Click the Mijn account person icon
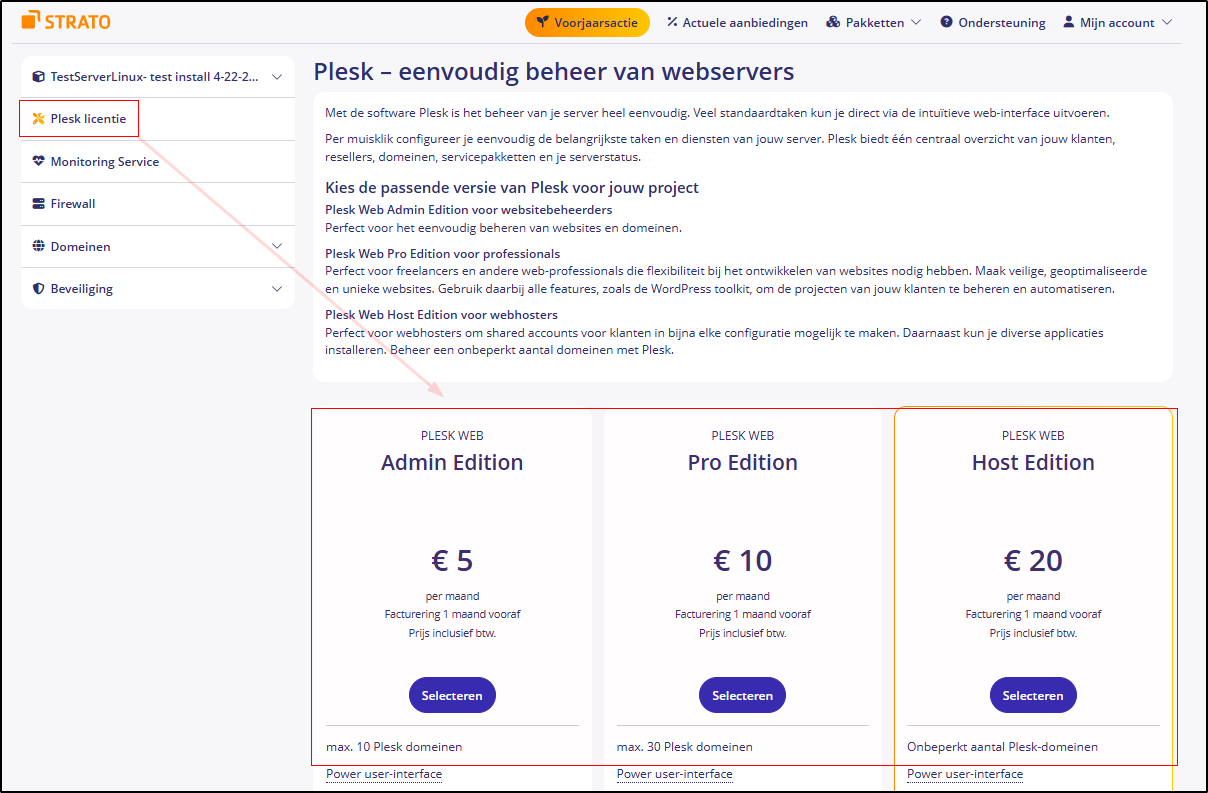Screen dimensions: 1208x793 click(x=1068, y=22)
